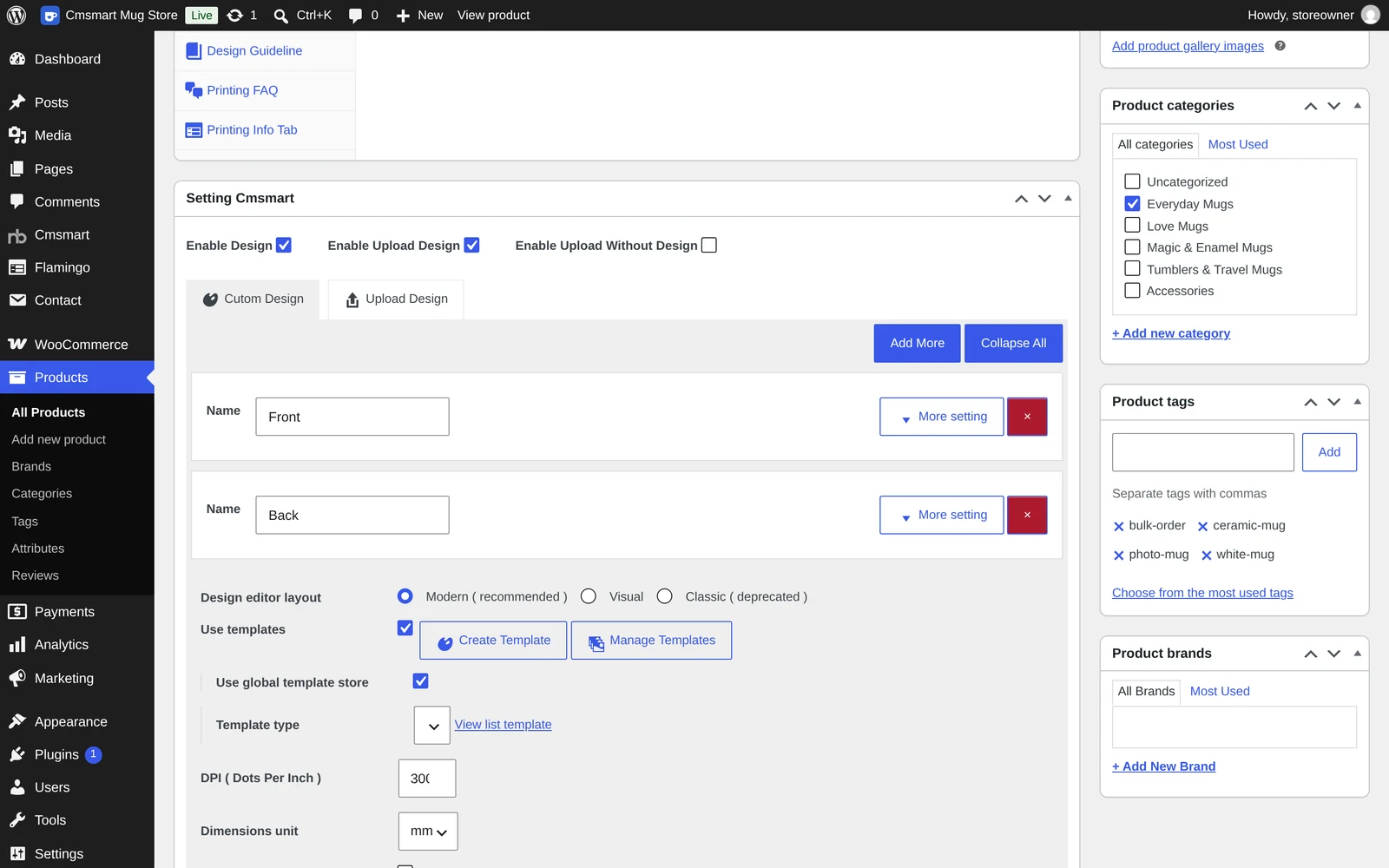Delete the Back design side
Screen dimensions: 1389x868
[x=1027, y=515]
